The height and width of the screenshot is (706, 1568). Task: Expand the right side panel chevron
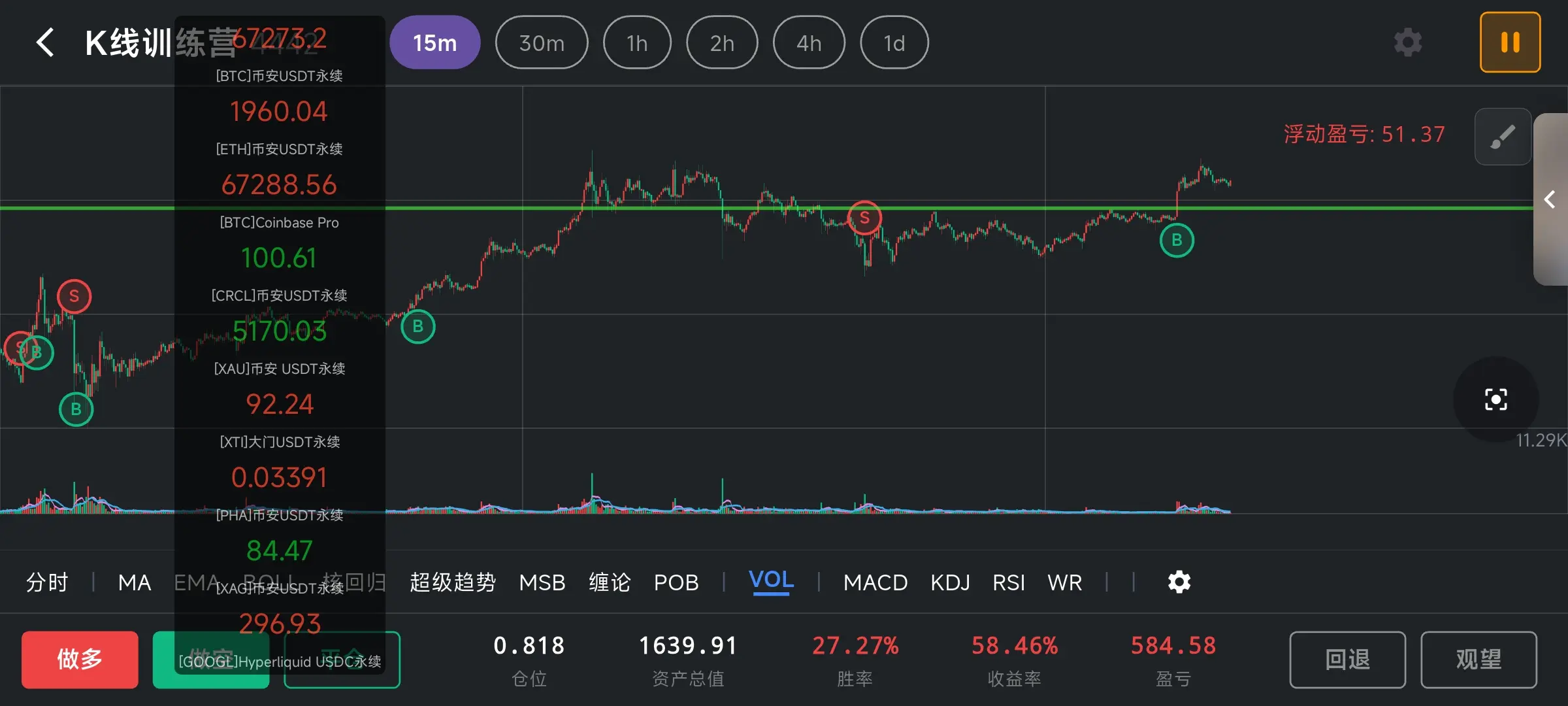point(1549,199)
